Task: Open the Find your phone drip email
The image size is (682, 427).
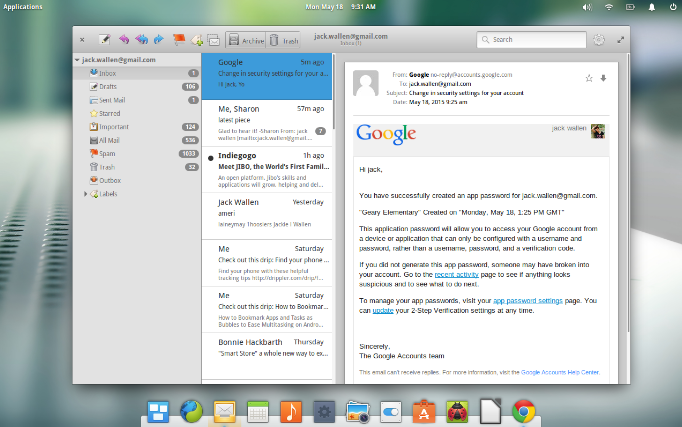Action: [267, 263]
